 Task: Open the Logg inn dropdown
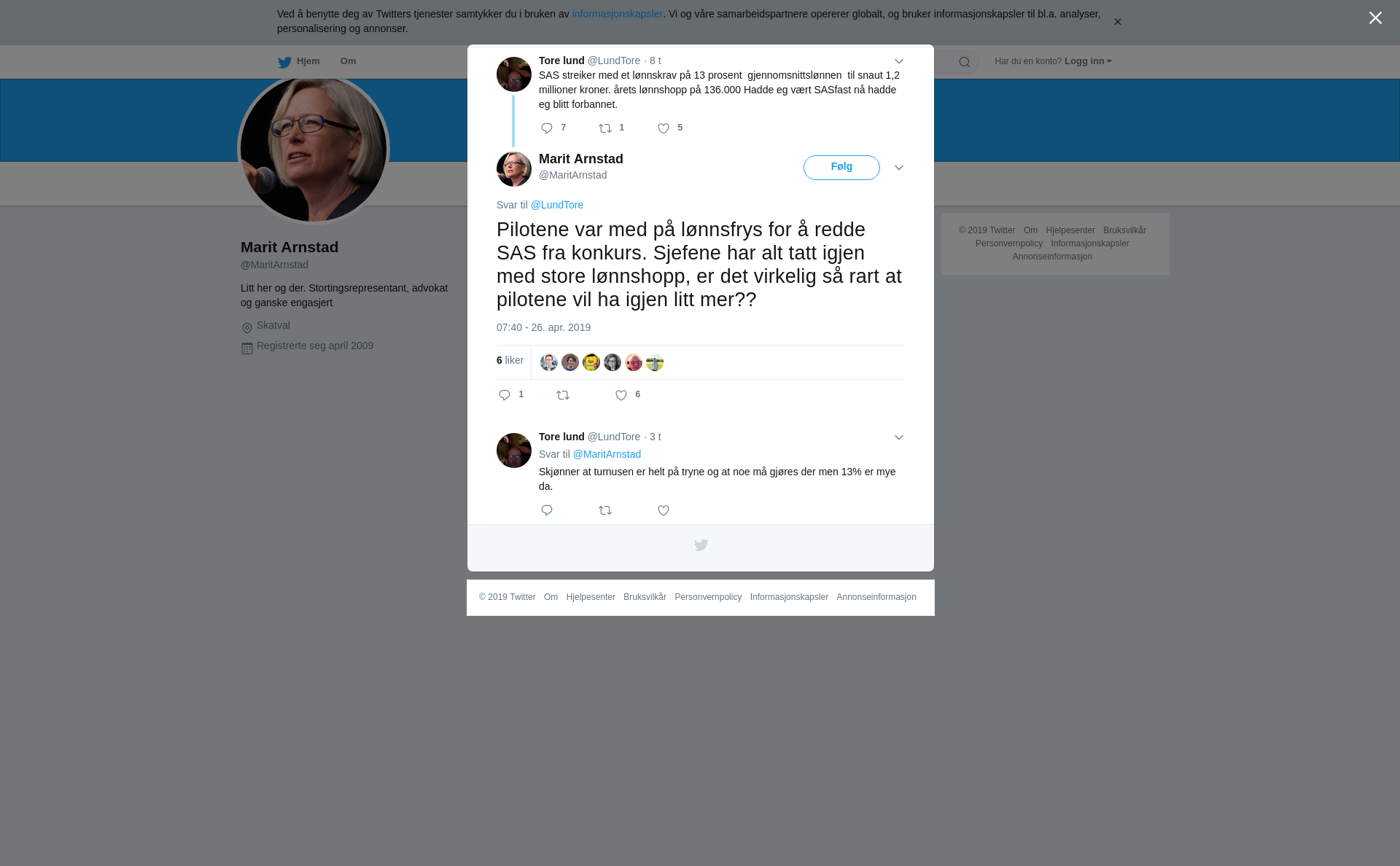coord(1088,61)
